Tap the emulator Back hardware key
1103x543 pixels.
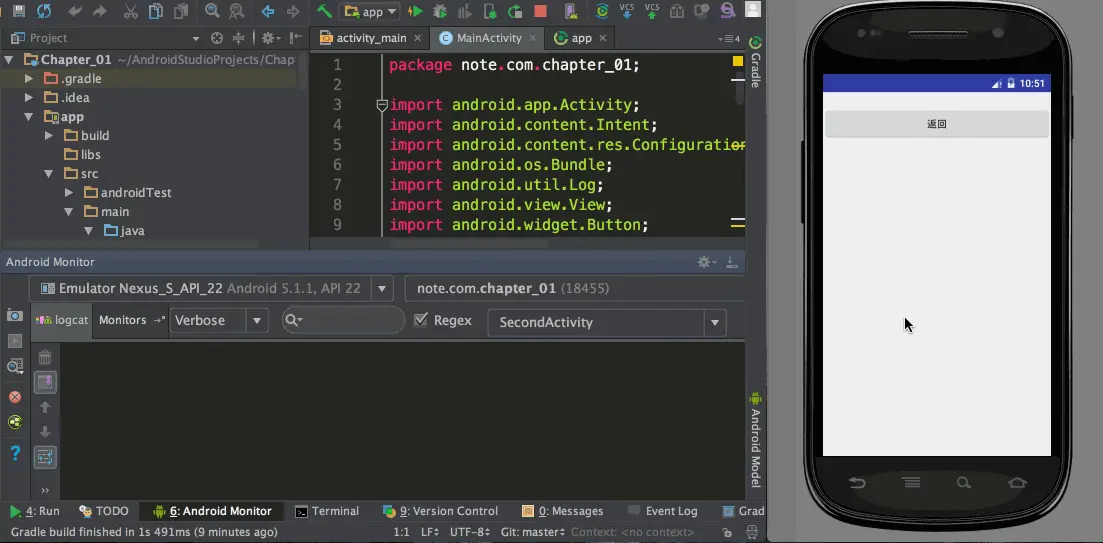pos(857,483)
